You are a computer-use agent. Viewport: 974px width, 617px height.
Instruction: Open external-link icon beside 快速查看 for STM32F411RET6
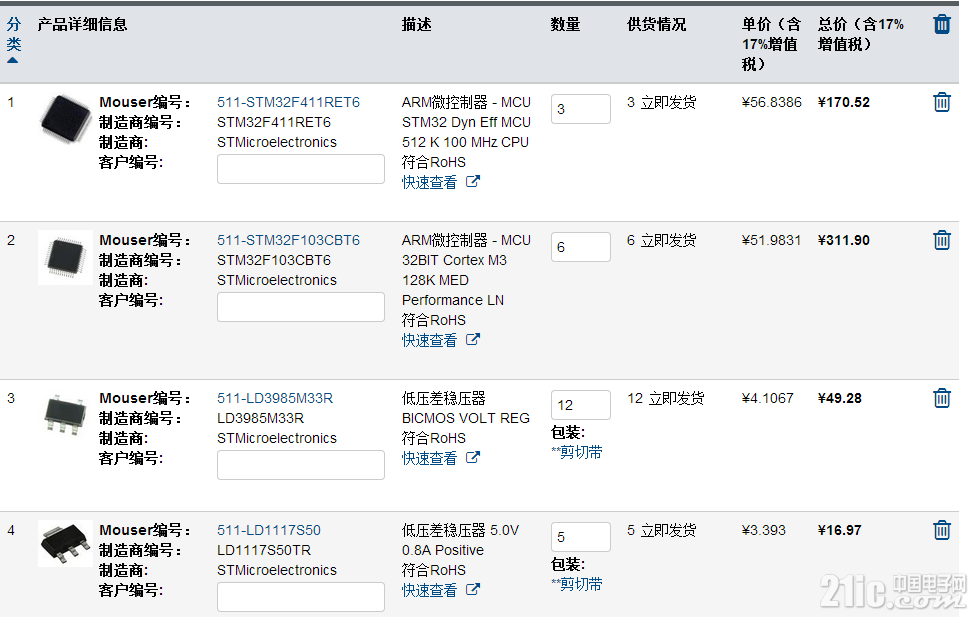point(473,181)
